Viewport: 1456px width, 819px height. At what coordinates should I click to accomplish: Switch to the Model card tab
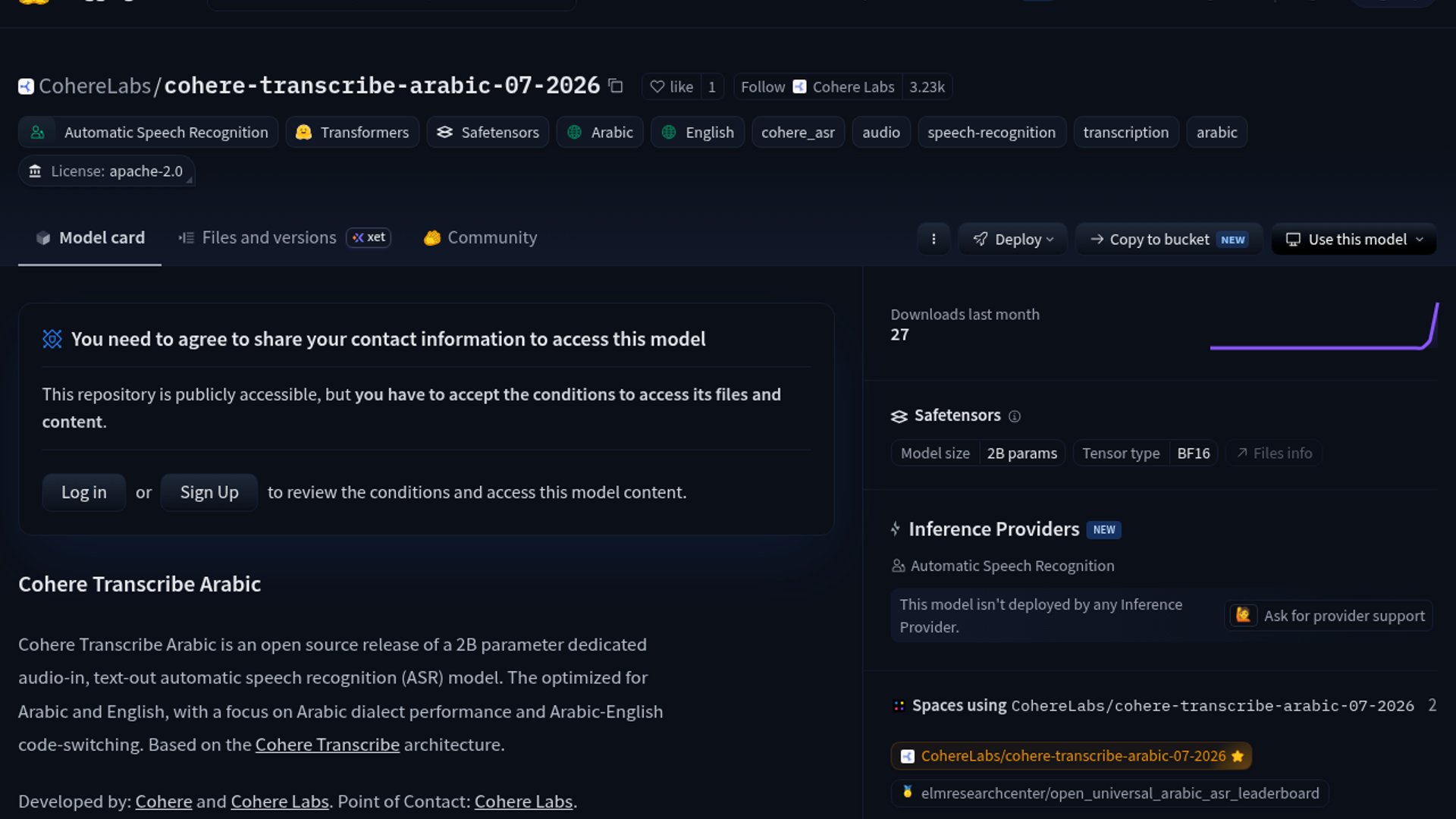(x=89, y=238)
